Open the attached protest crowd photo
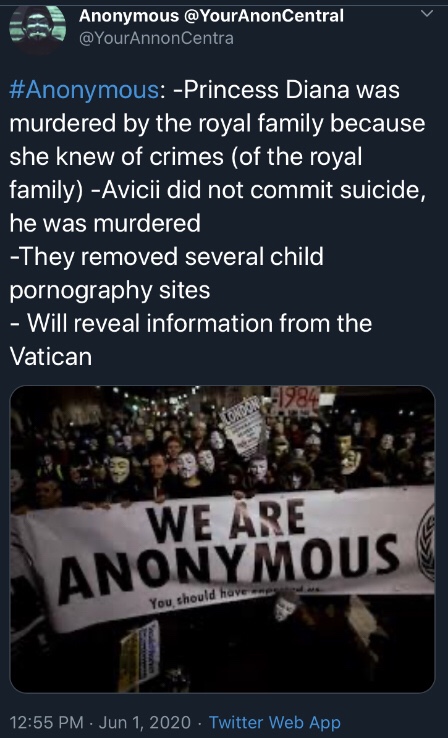Viewport: 448px width, 738px height. (223, 539)
